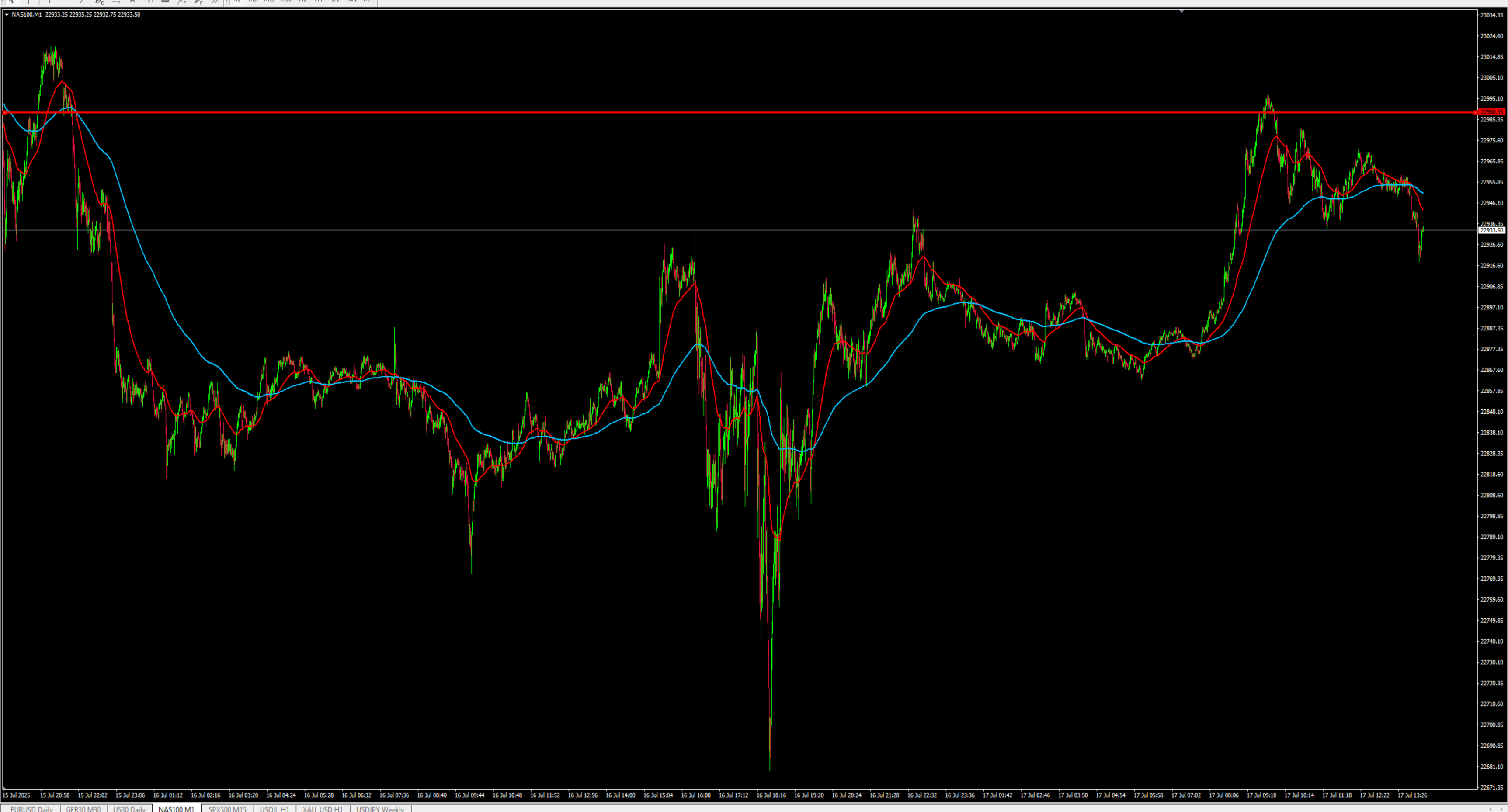
Task: Open the USOIL,H1 chart tab
Action: (274, 809)
